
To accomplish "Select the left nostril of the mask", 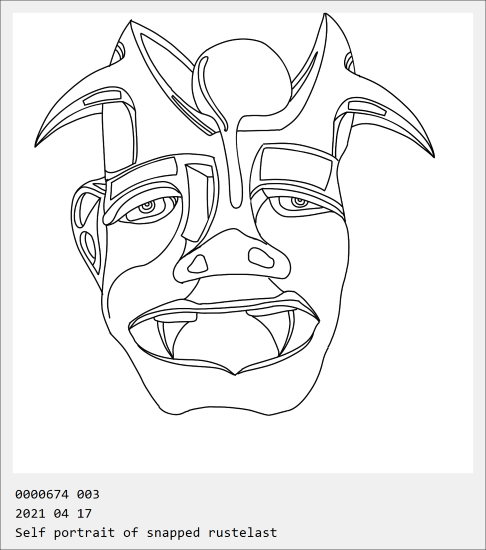I will (x=198, y=264).
